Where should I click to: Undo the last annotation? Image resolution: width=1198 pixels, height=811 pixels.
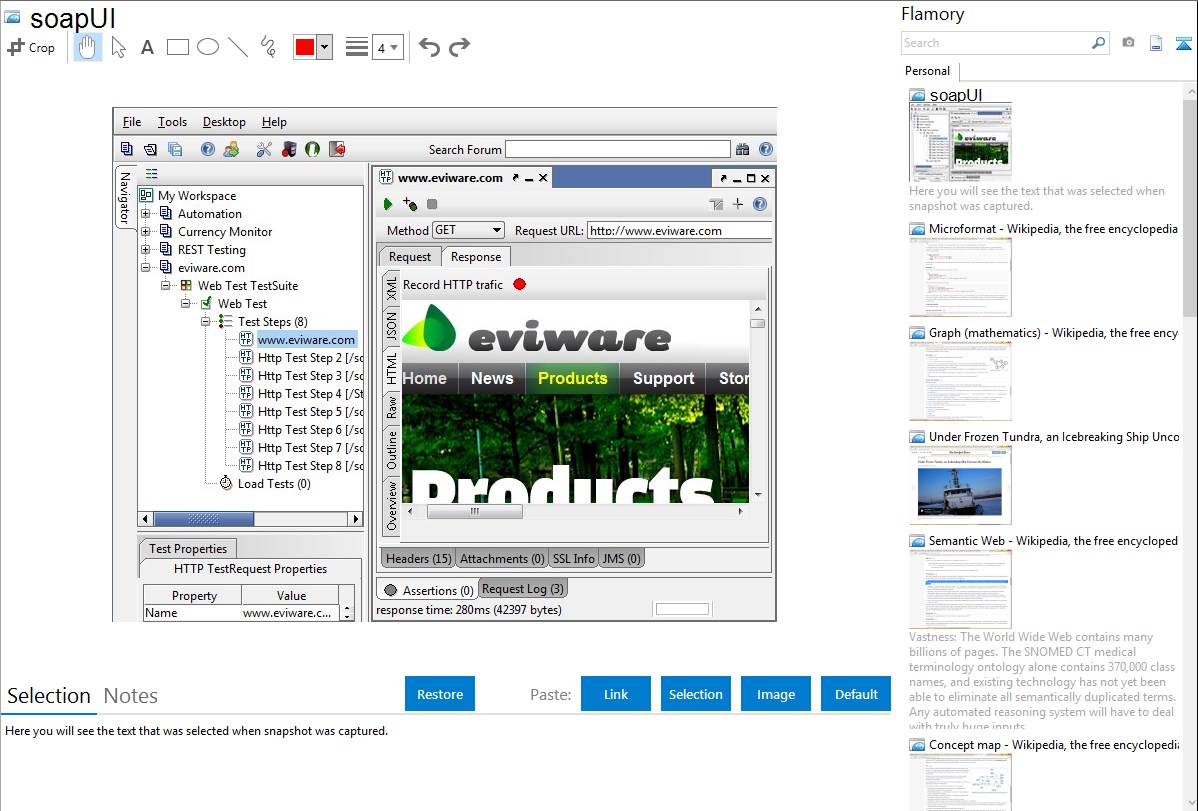click(x=429, y=47)
